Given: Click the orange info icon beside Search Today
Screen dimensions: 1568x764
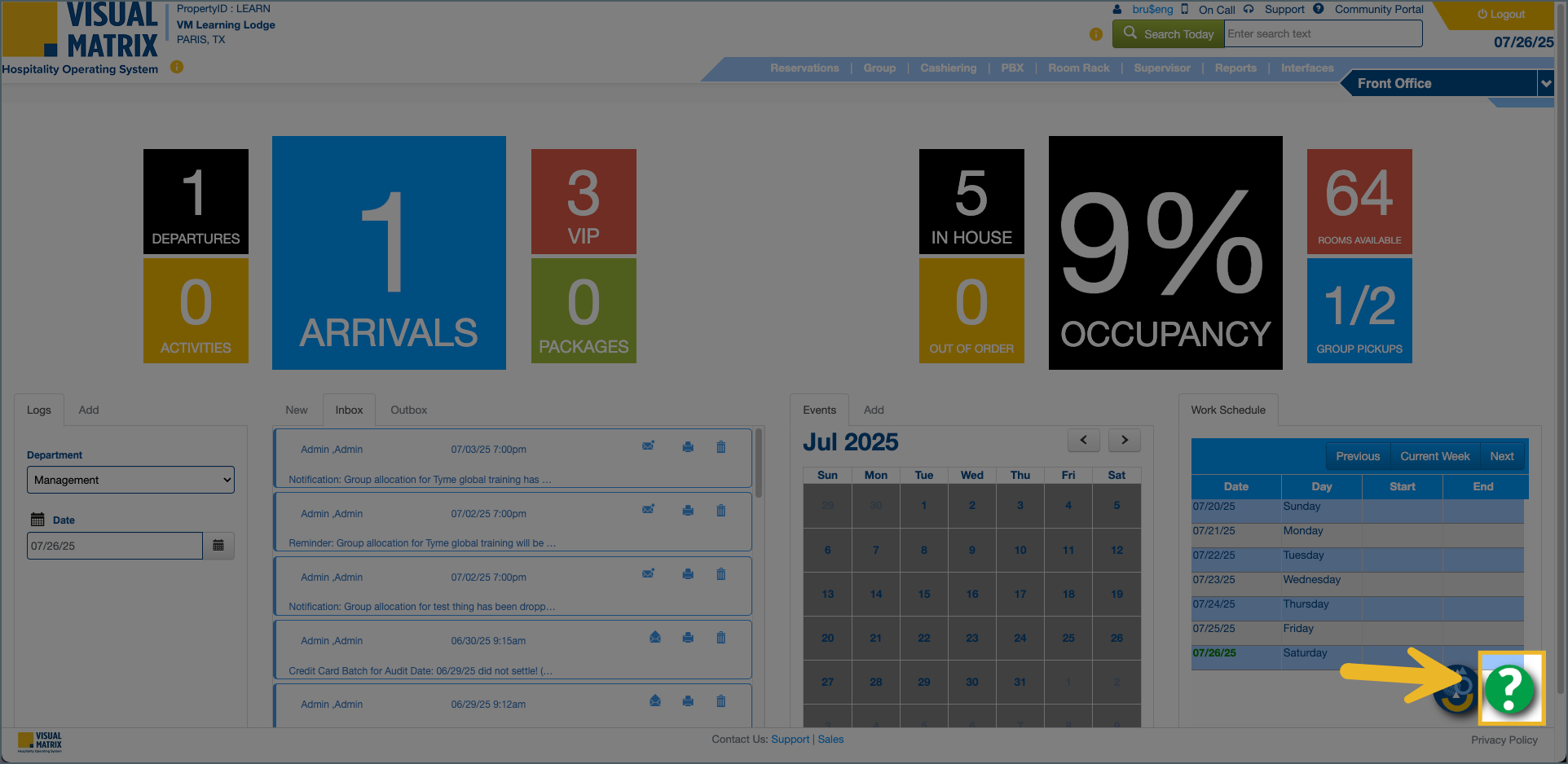Looking at the screenshot, I should [x=1095, y=34].
